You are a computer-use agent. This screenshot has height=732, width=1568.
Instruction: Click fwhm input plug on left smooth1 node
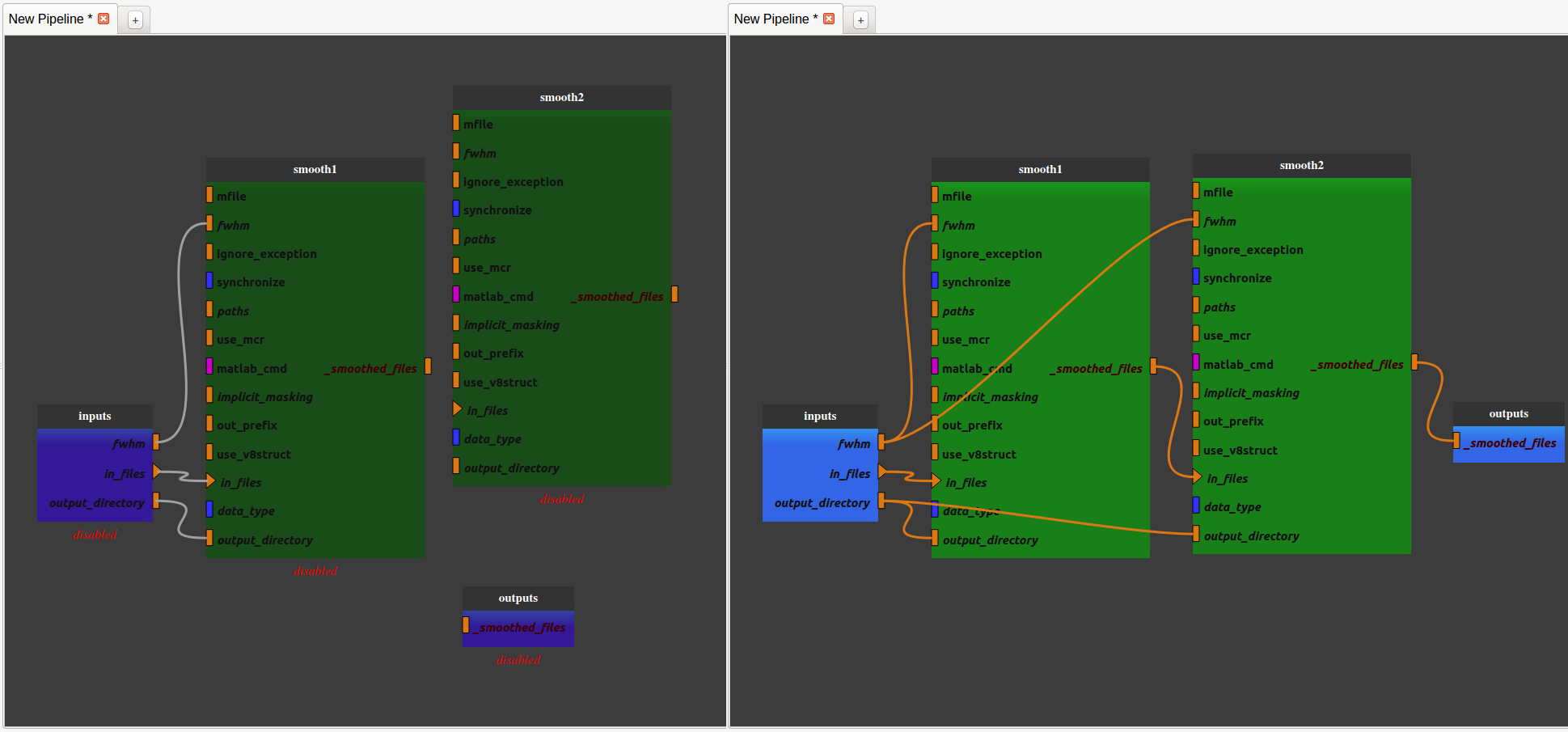[x=209, y=223]
